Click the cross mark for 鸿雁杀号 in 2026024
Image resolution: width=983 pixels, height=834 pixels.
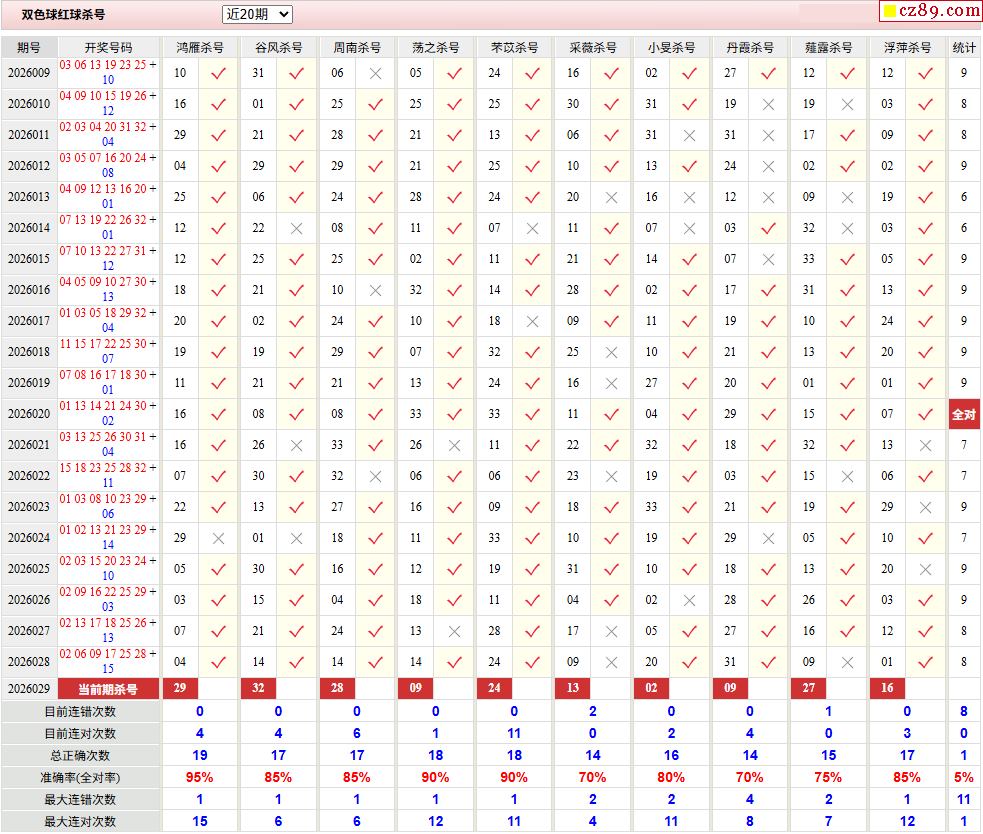218,538
